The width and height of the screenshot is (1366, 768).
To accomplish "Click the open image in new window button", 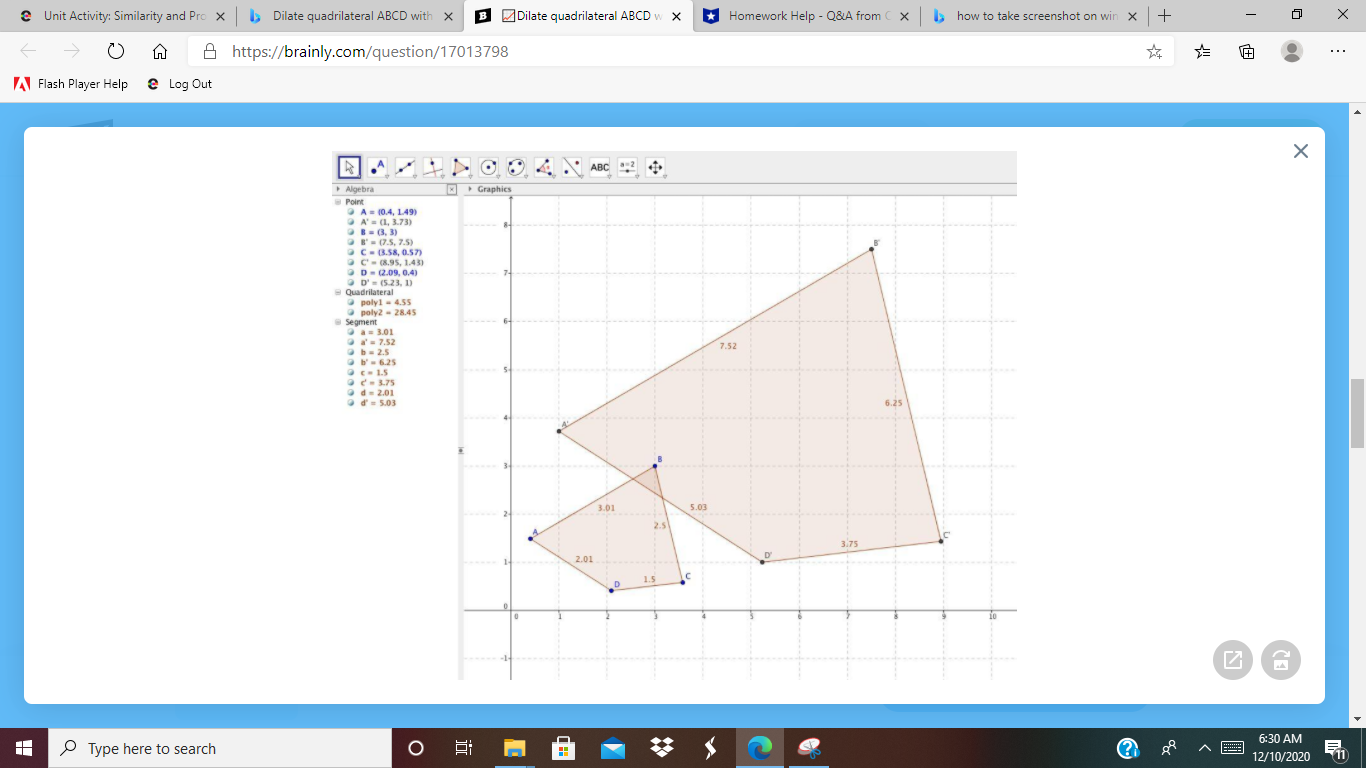I will click(1233, 660).
